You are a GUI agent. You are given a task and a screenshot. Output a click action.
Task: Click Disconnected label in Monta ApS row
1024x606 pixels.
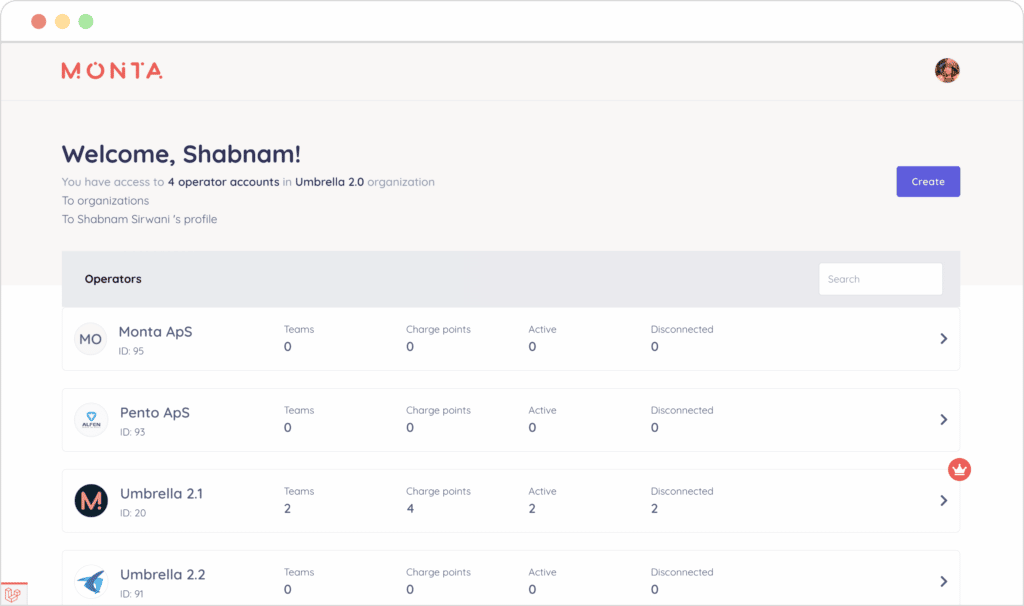[x=682, y=329]
